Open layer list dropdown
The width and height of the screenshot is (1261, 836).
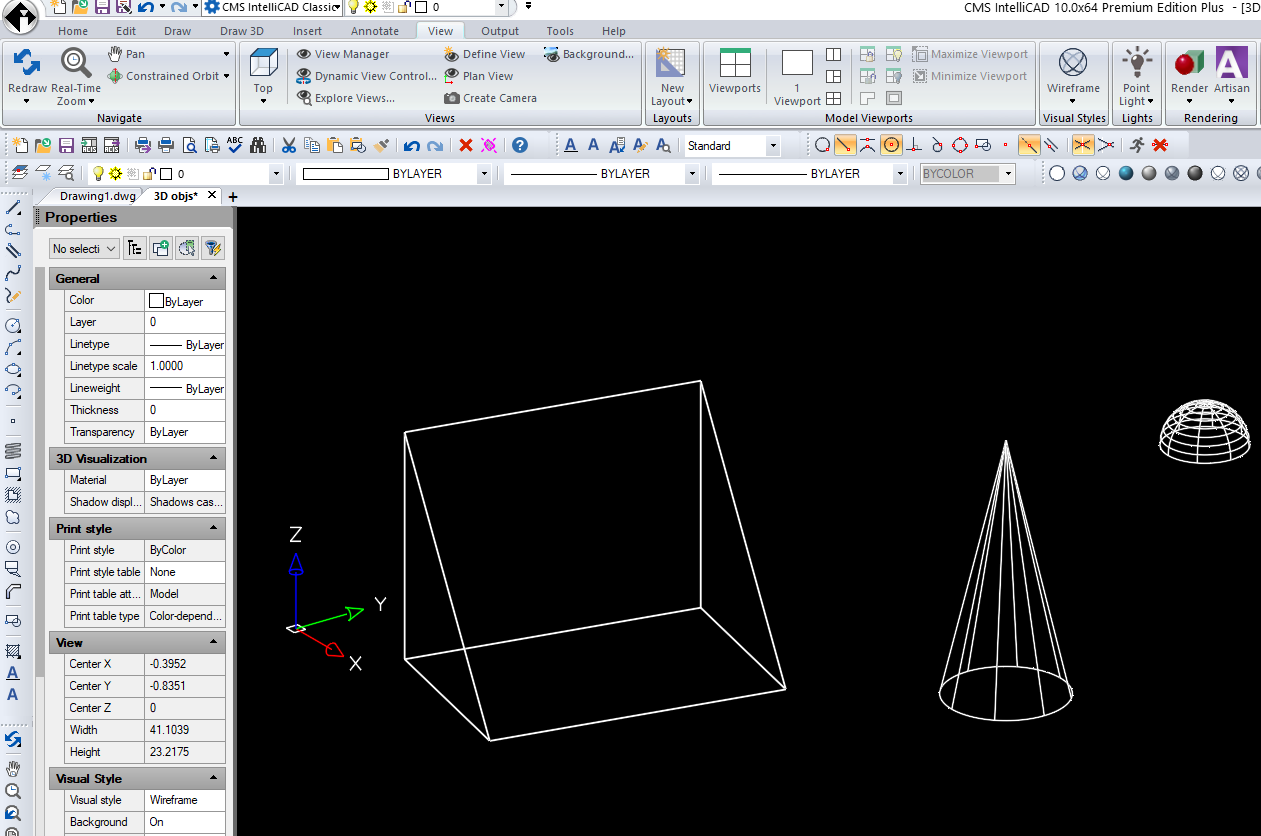point(277,174)
